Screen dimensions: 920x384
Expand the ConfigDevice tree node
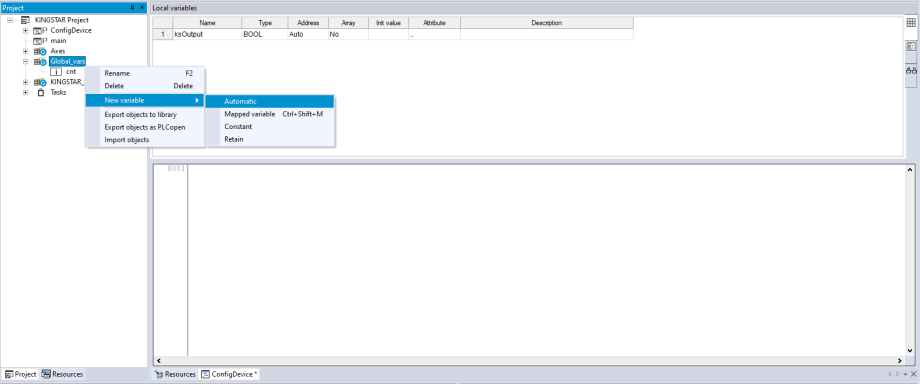pyautogui.click(x=25, y=31)
